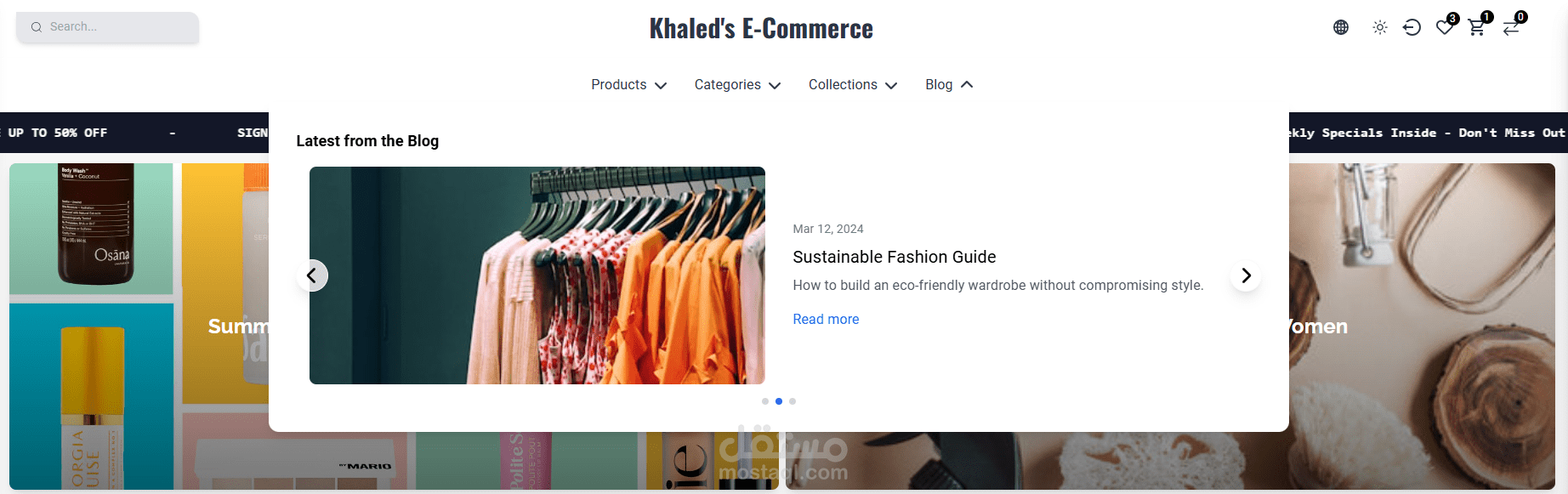Open the compare products arrows icon
This screenshot has height=494, width=1568.
click(x=1511, y=27)
